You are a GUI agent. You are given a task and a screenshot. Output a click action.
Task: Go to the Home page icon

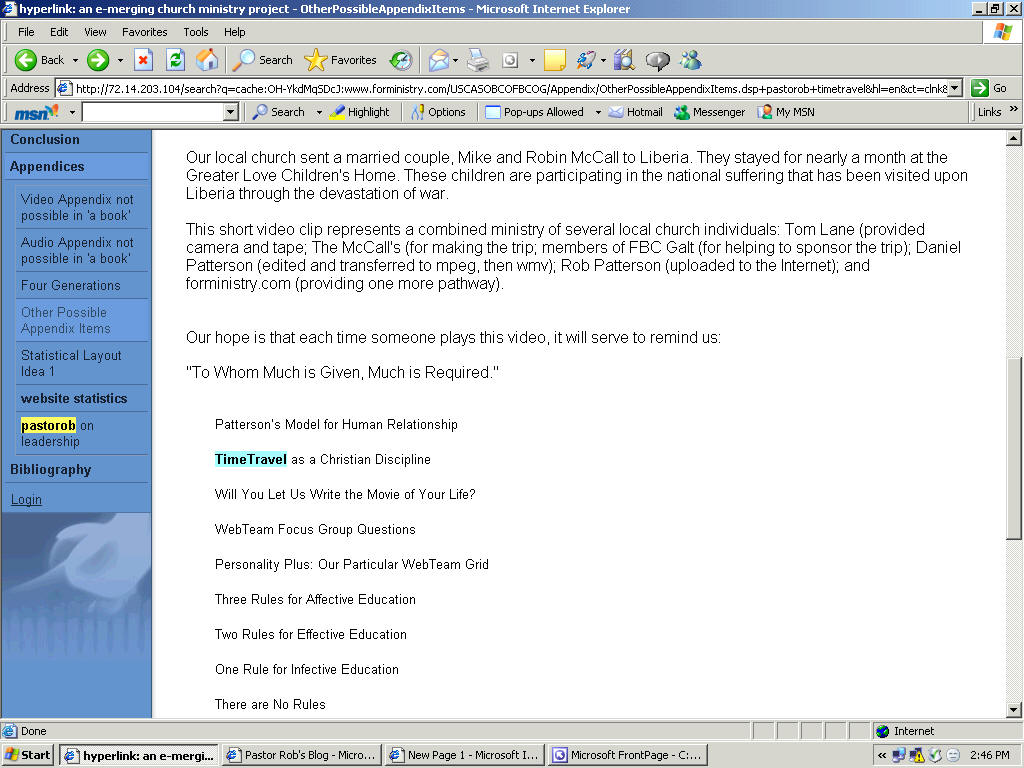207,60
